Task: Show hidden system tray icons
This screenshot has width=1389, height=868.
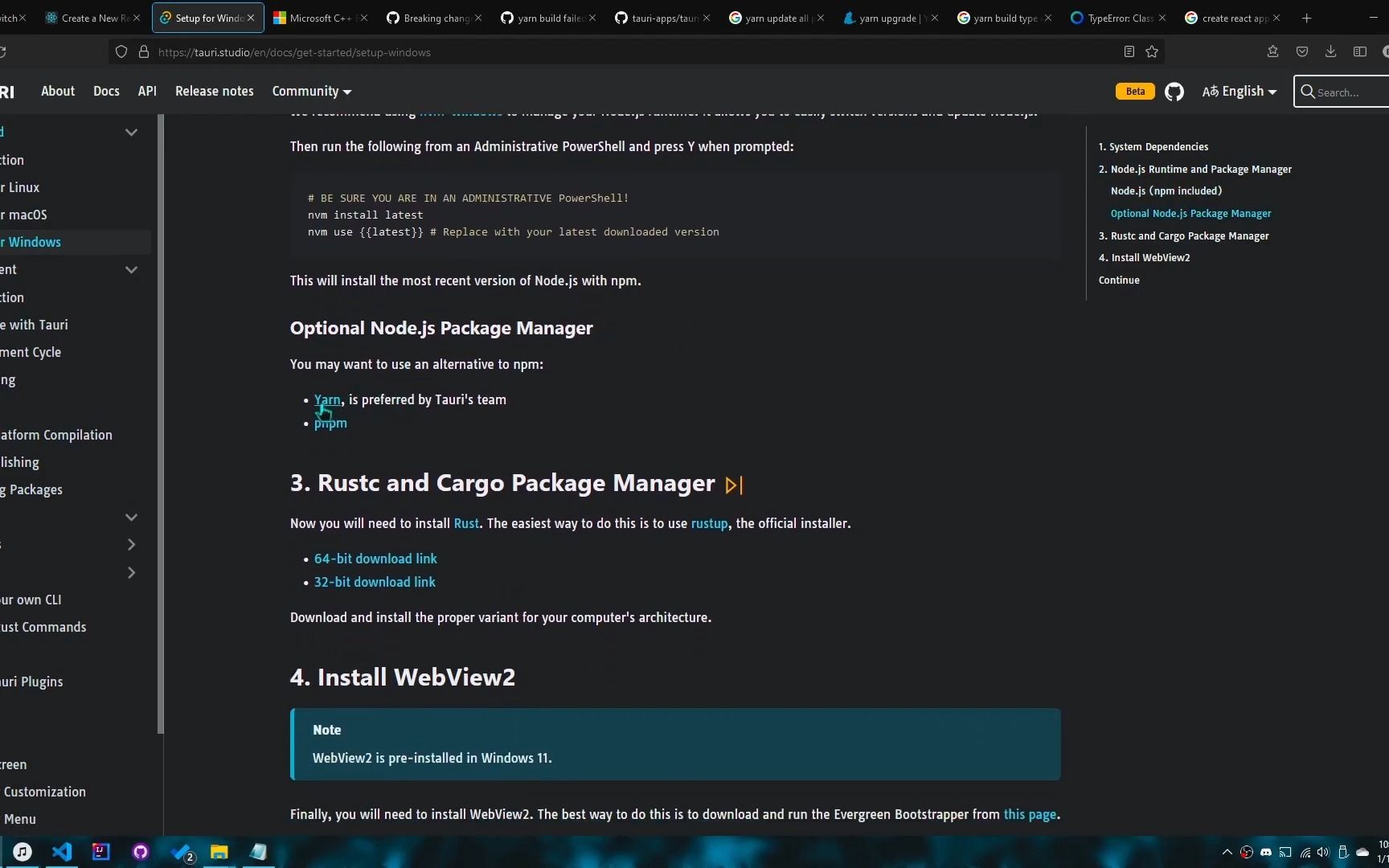Action: (1227, 852)
